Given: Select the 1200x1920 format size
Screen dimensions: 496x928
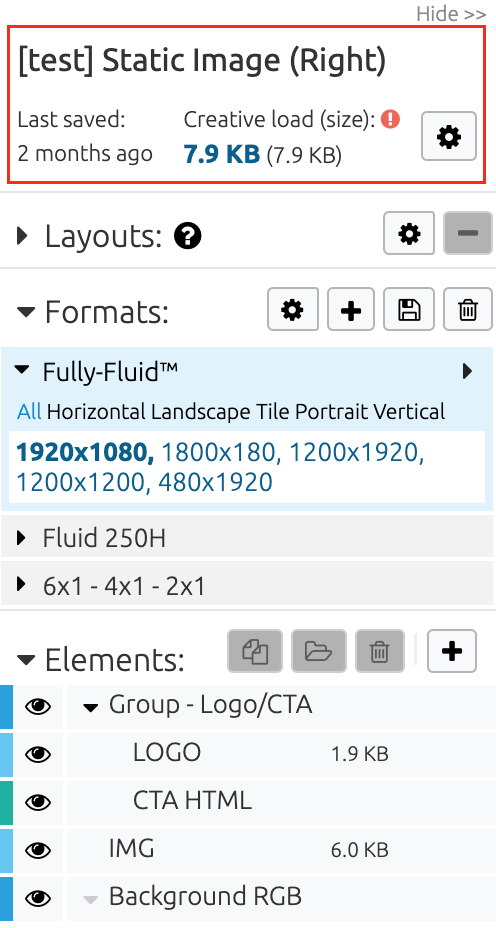Looking at the screenshot, I should pyautogui.click(x=357, y=453).
